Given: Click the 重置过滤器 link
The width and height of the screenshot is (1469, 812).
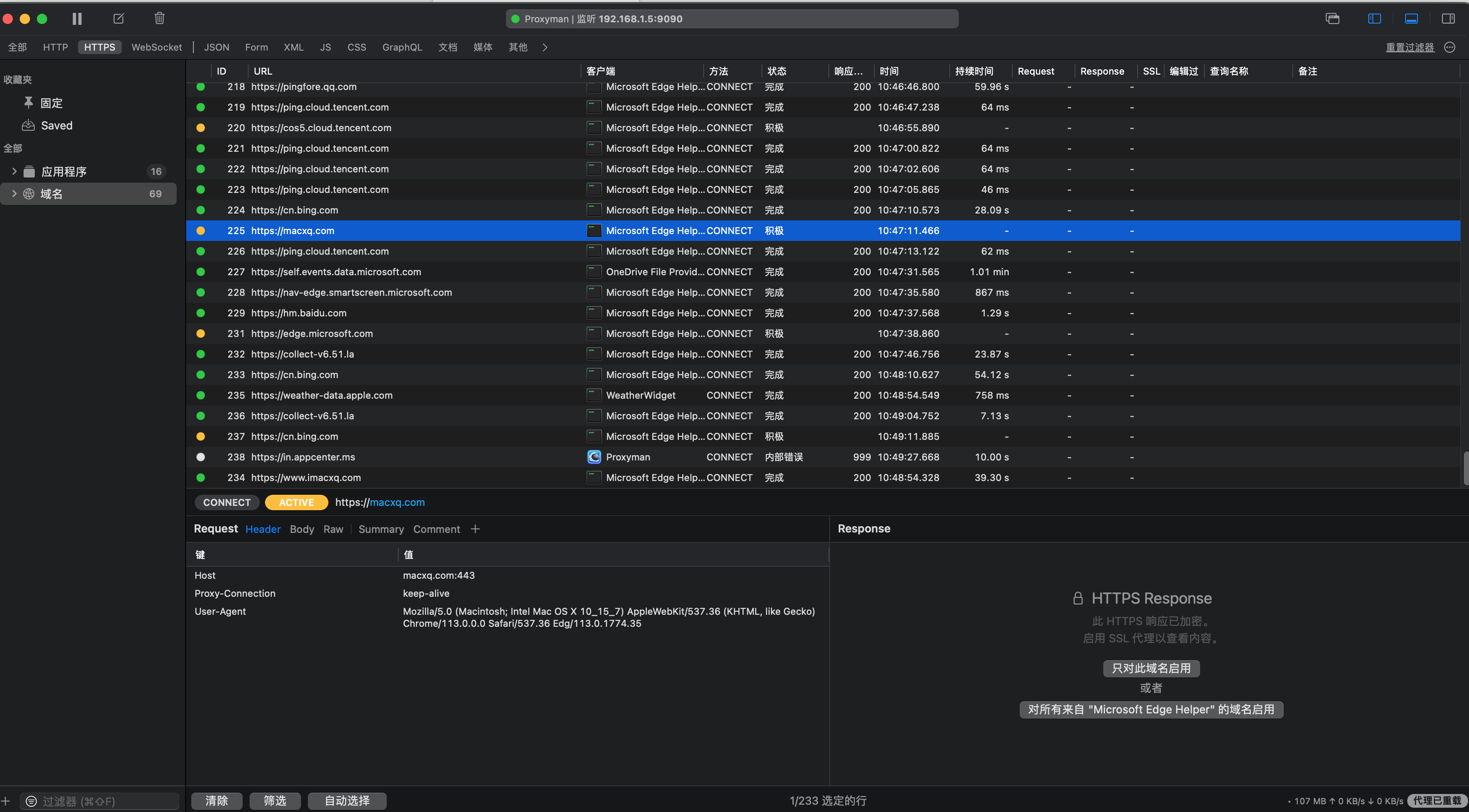Looking at the screenshot, I should coord(1410,47).
